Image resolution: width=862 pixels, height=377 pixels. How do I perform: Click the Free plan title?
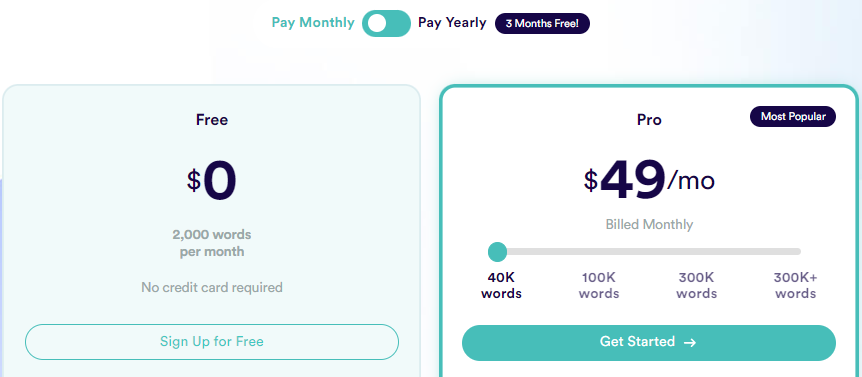[x=212, y=120]
